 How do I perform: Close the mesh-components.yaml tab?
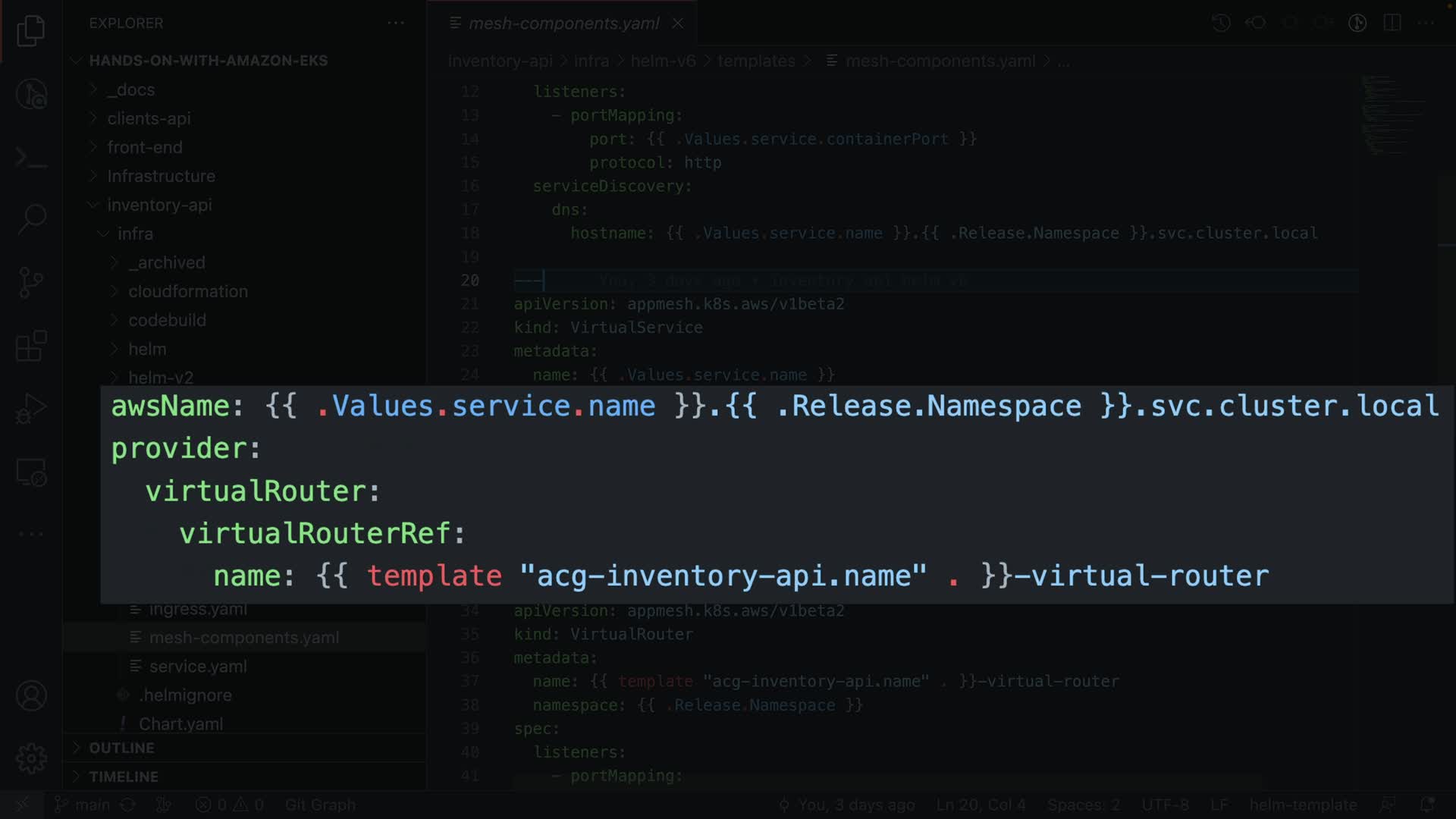(678, 24)
